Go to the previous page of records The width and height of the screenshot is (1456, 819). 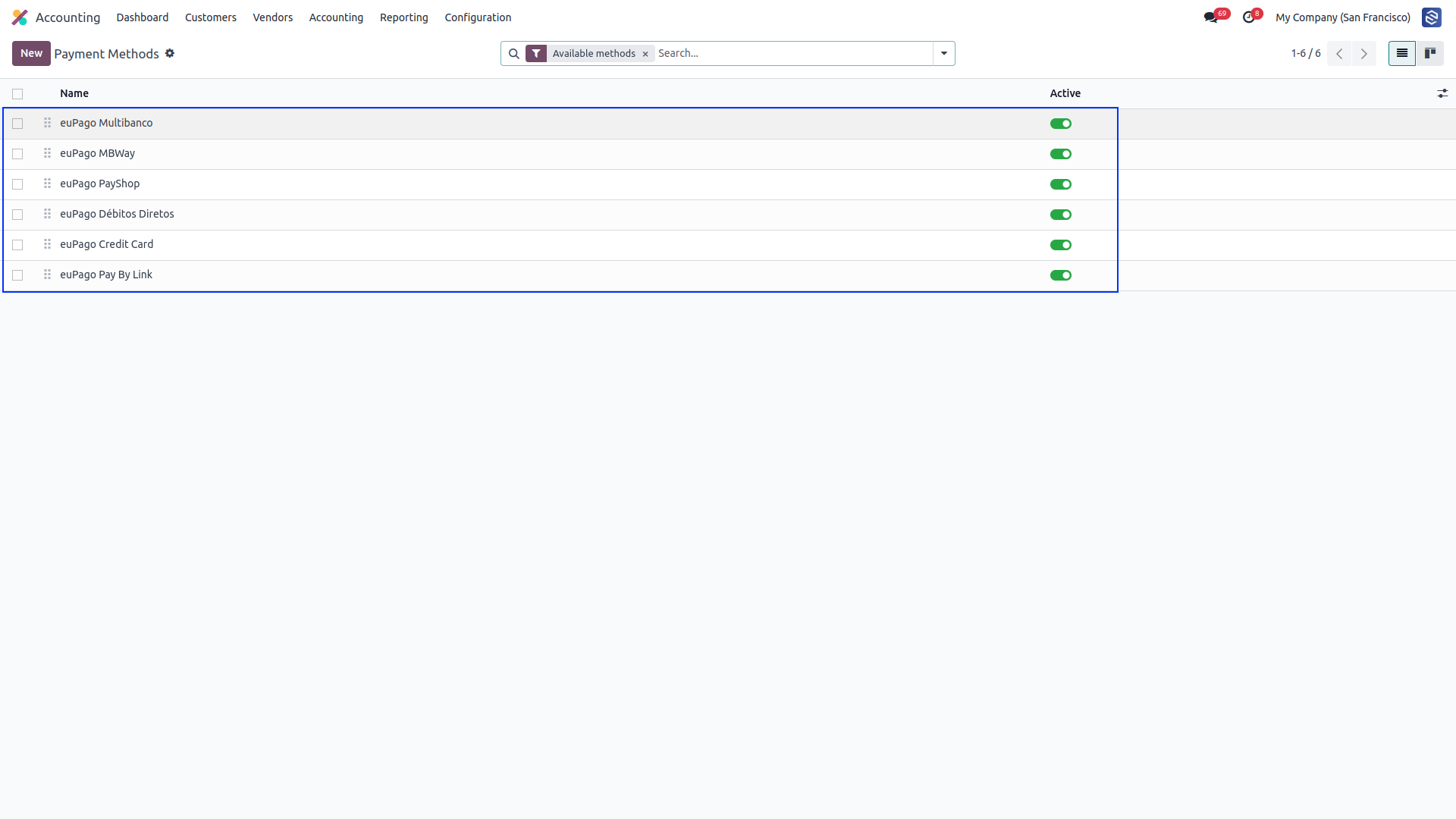[x=1339, y=54]
